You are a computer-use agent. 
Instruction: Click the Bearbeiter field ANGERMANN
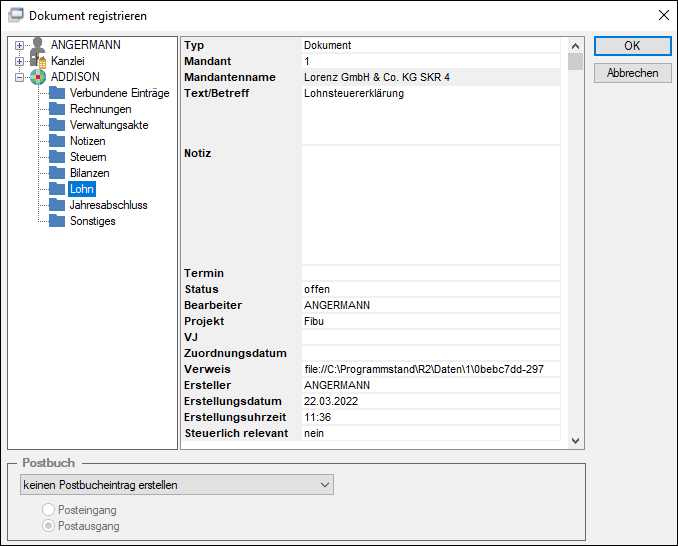(431, 305)
